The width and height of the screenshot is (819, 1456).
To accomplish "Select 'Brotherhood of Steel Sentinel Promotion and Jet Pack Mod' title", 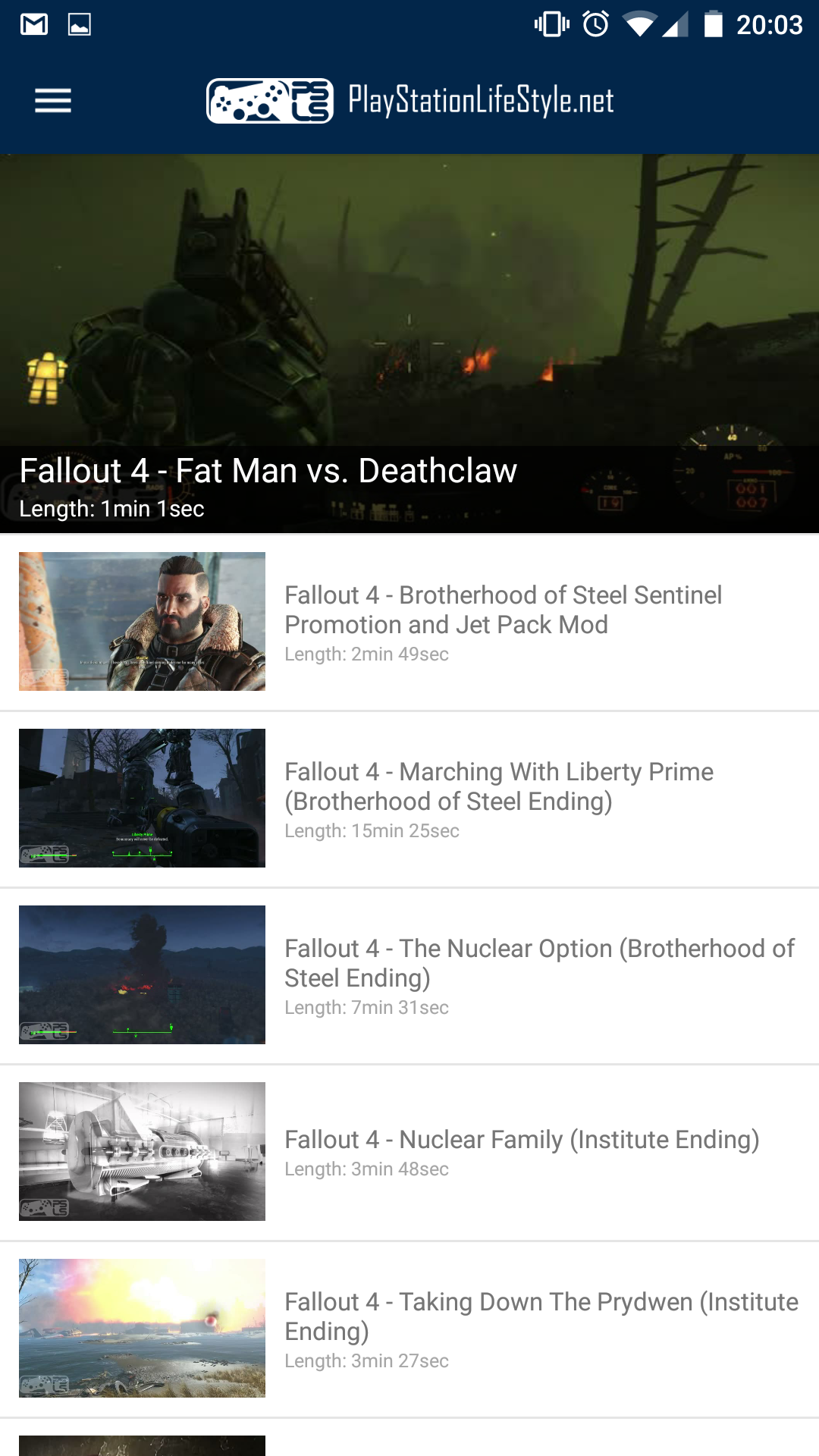I will pos(503,610).
